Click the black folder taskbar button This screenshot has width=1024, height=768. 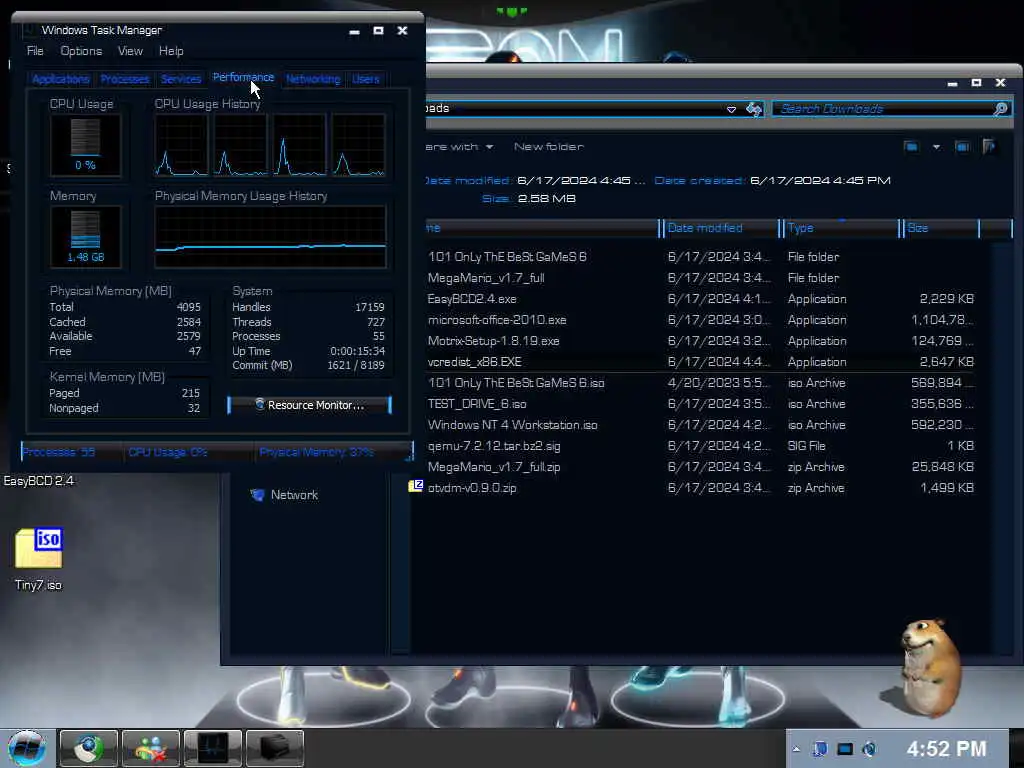(275, 748)
